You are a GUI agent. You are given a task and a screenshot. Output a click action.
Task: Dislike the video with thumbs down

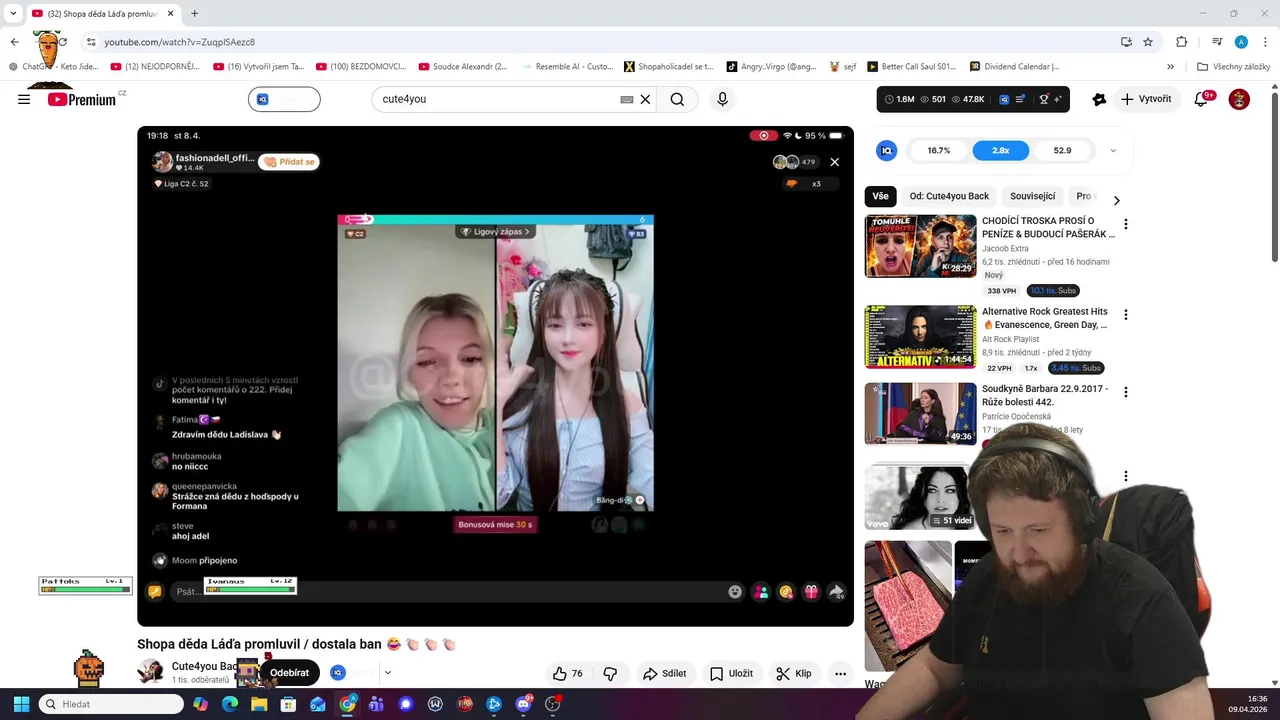click(610, 673)
